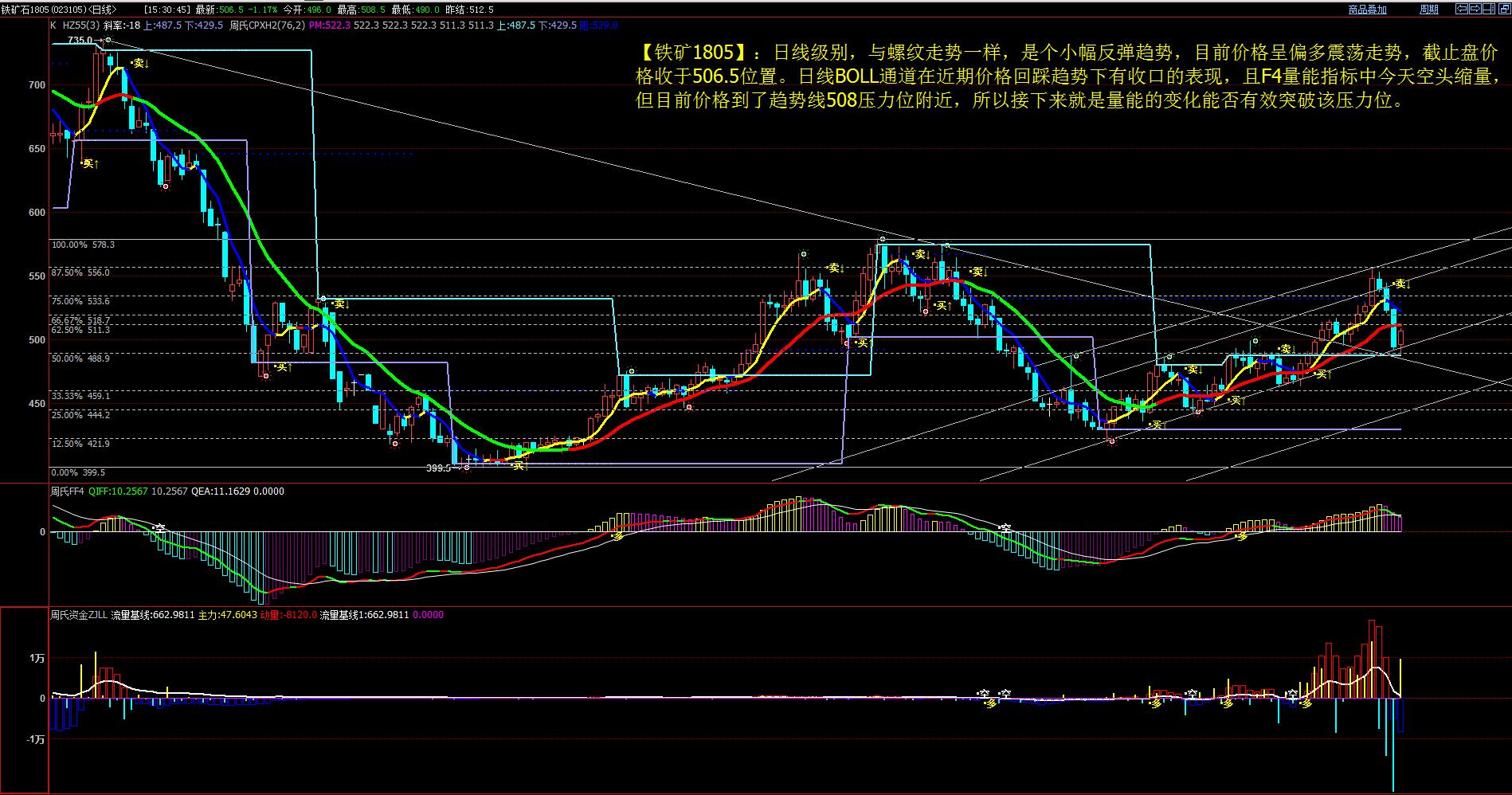Viewport: 1512px width, 795px height.
Task: Select the 399.5 low price marker
Action: coord(437,468)
